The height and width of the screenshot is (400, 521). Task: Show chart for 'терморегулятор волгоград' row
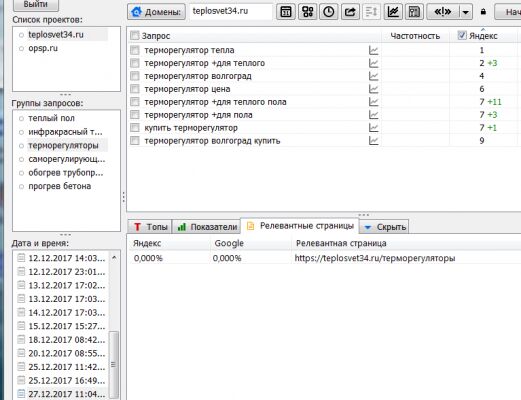tap(374, 76)
